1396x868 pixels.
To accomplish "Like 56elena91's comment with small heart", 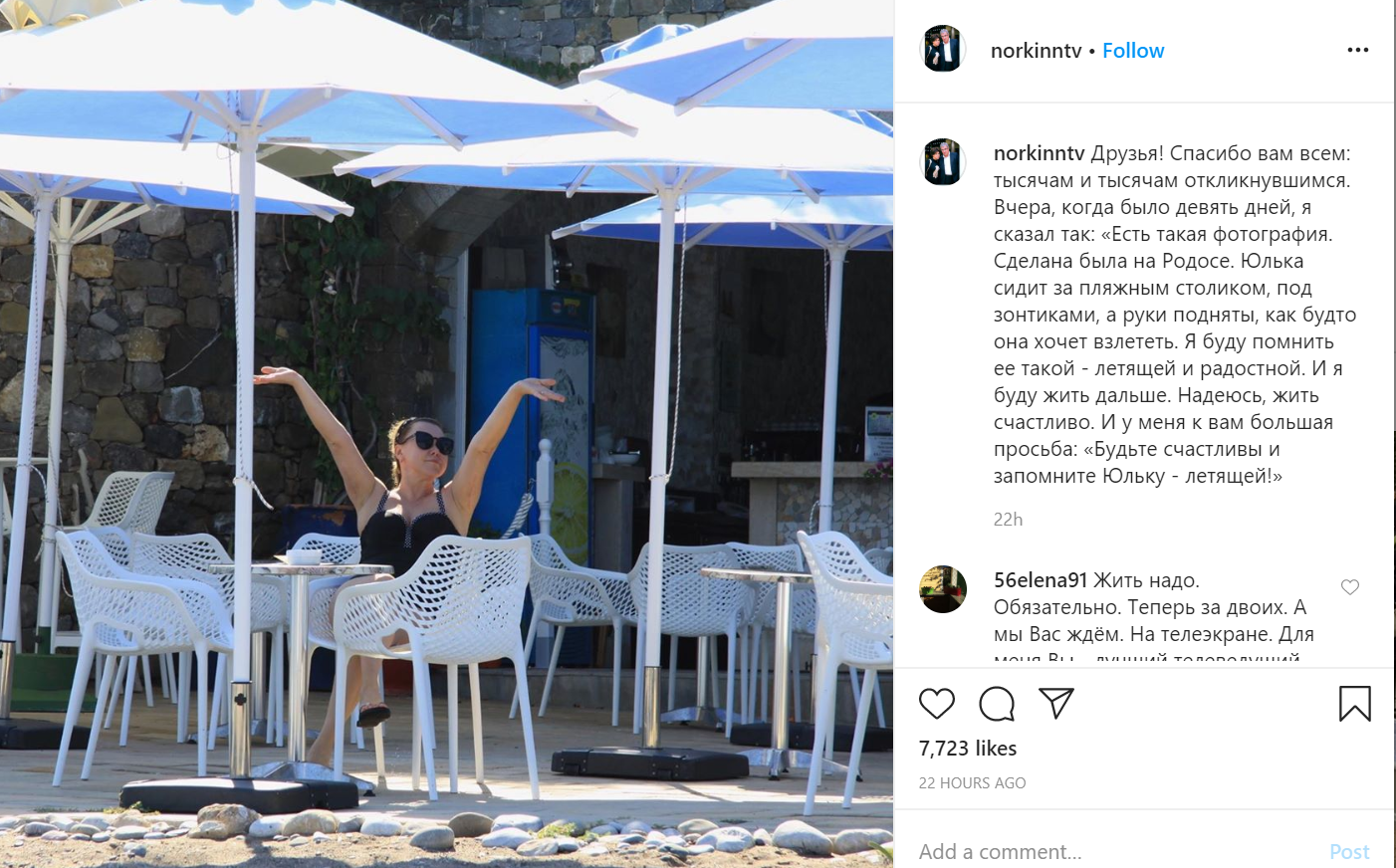I will 1350,587.
